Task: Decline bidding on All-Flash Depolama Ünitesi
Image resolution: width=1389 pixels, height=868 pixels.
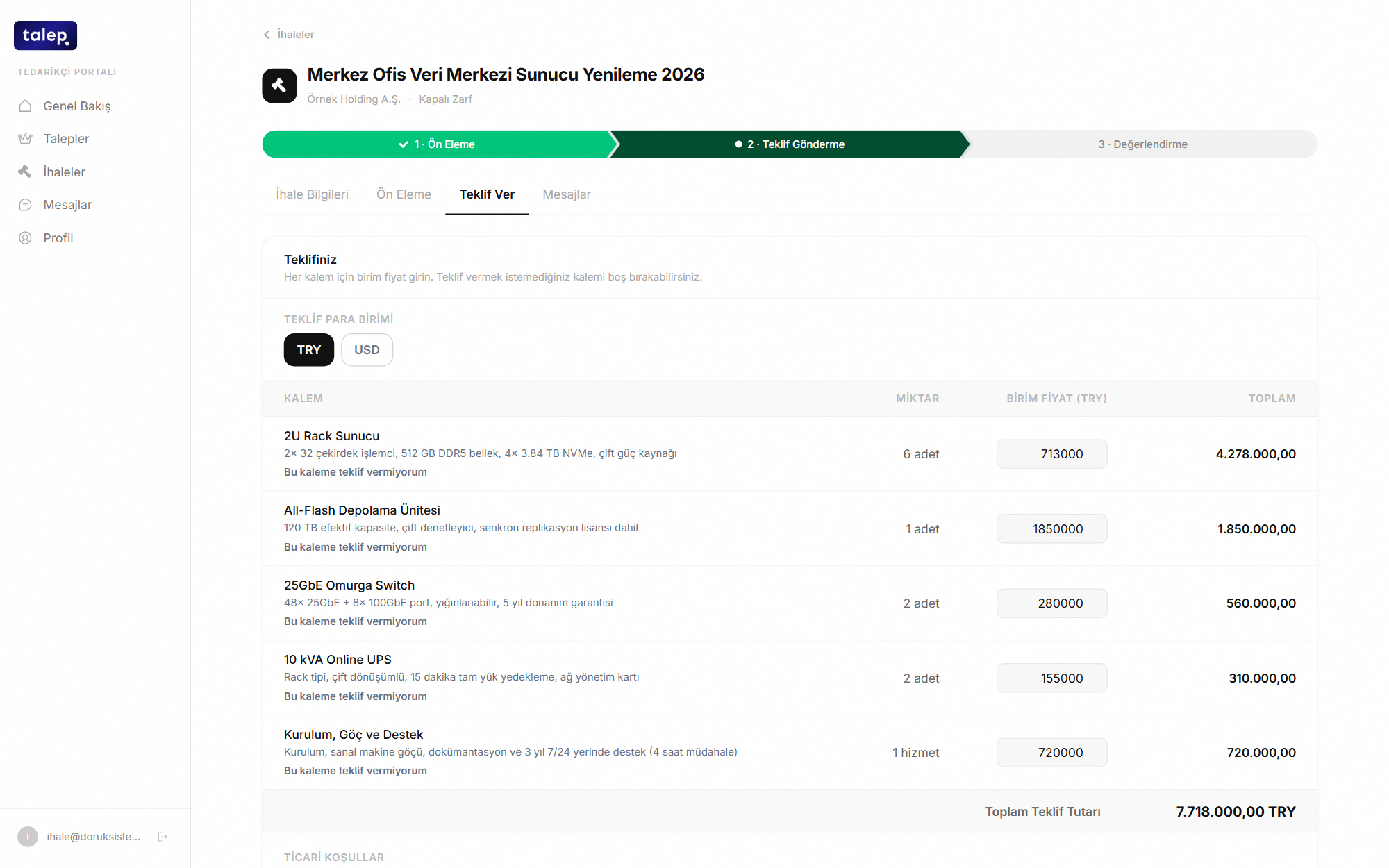Action: [x=356, y=546]
